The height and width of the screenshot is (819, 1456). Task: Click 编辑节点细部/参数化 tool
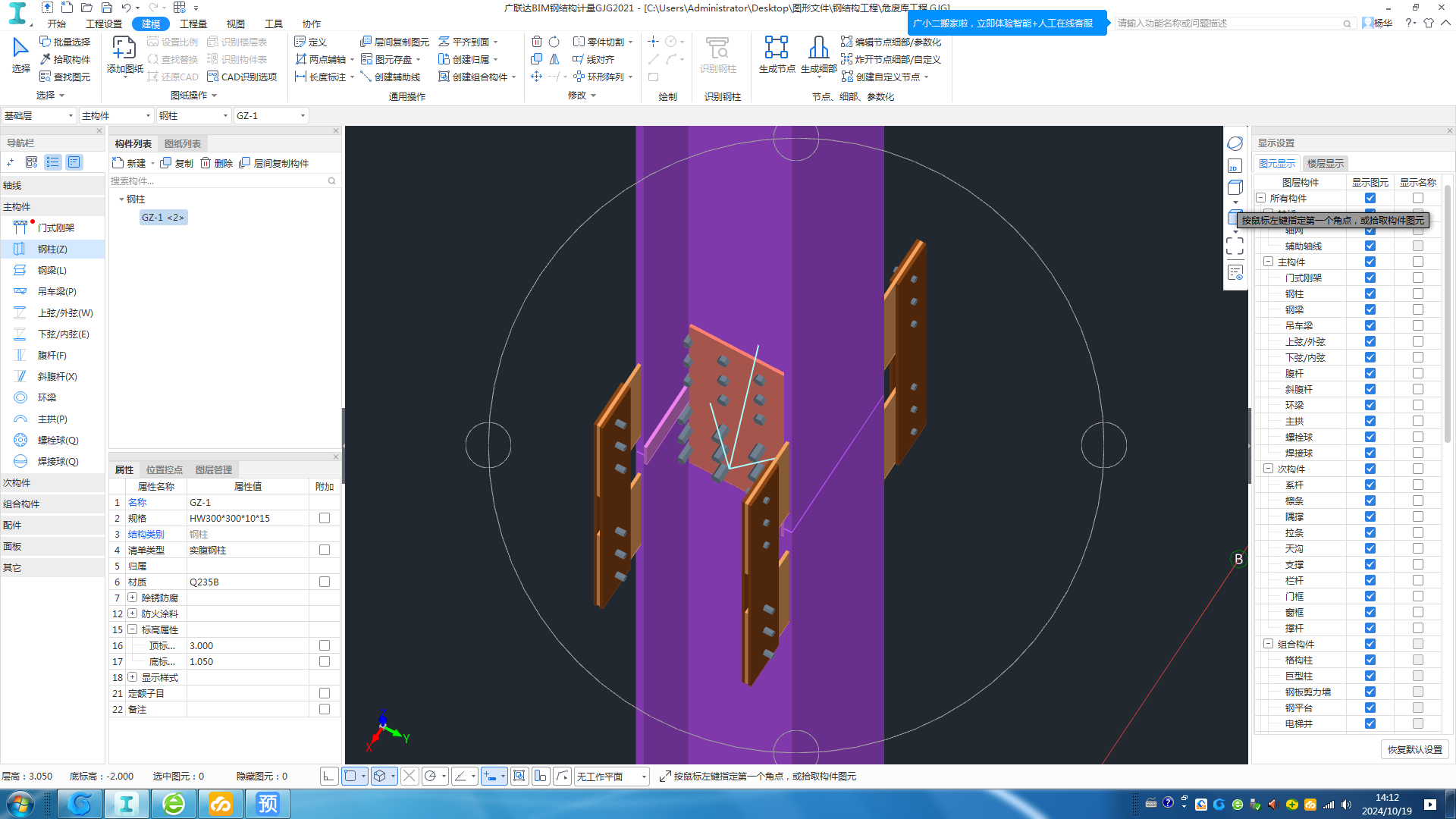click(891, 42)
